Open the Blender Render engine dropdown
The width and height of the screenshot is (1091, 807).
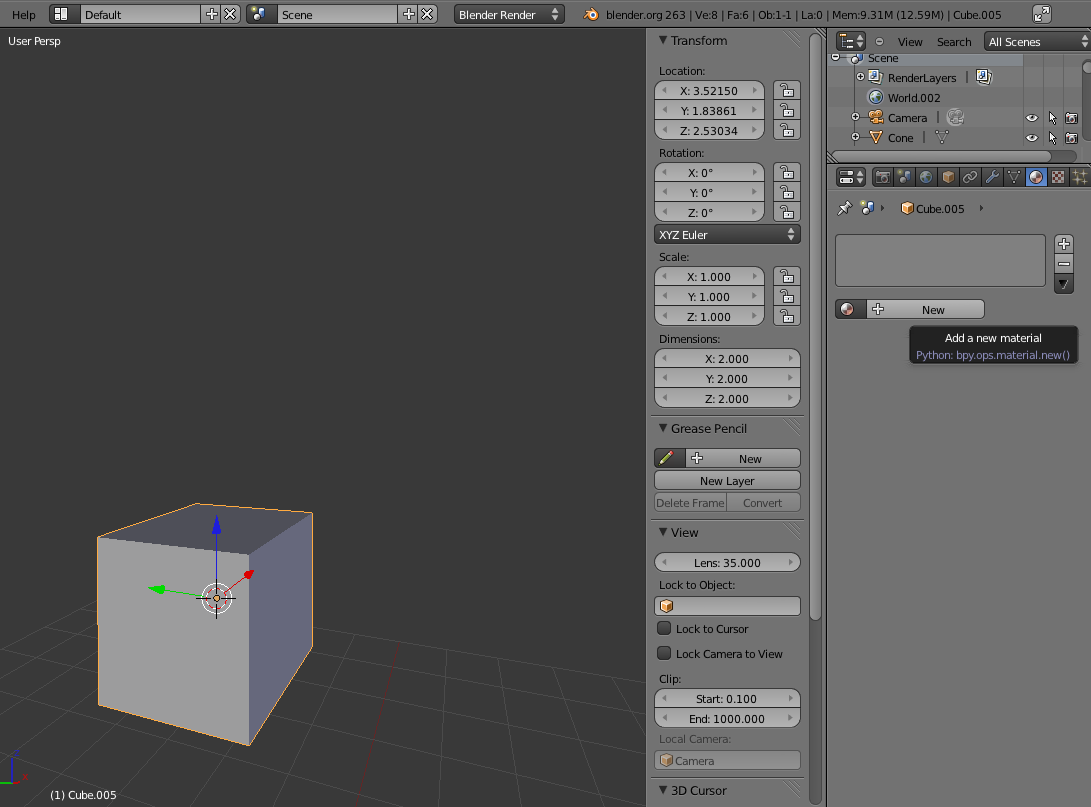point(509,14)
